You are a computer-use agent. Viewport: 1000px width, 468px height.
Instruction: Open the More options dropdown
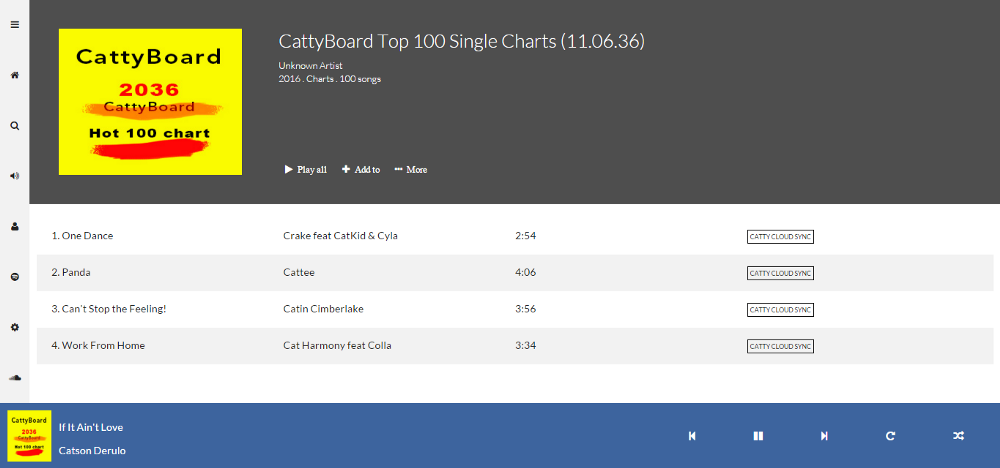click(x=411, y=170)
